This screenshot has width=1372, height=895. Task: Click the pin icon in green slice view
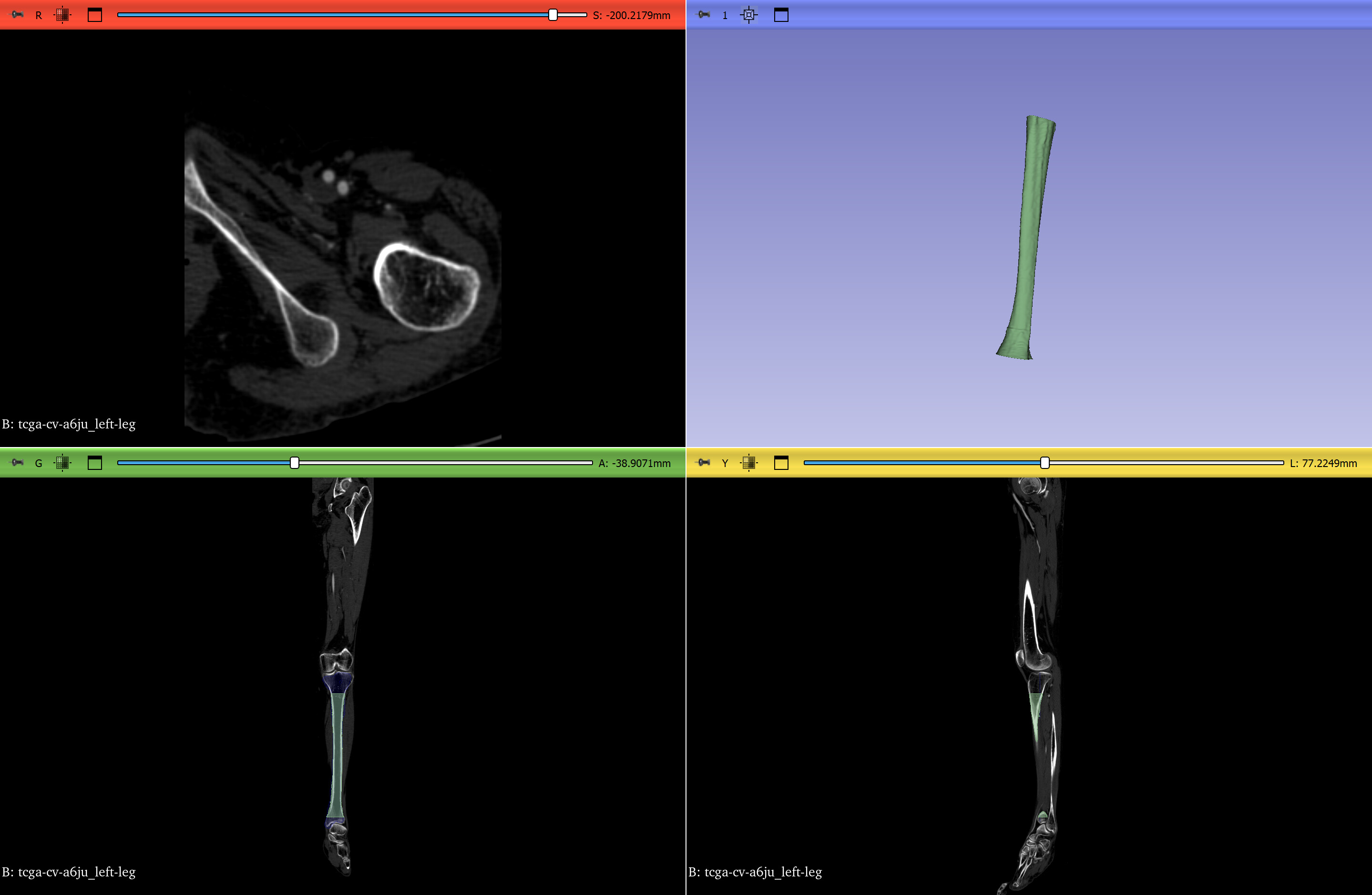tap(17, 463)
